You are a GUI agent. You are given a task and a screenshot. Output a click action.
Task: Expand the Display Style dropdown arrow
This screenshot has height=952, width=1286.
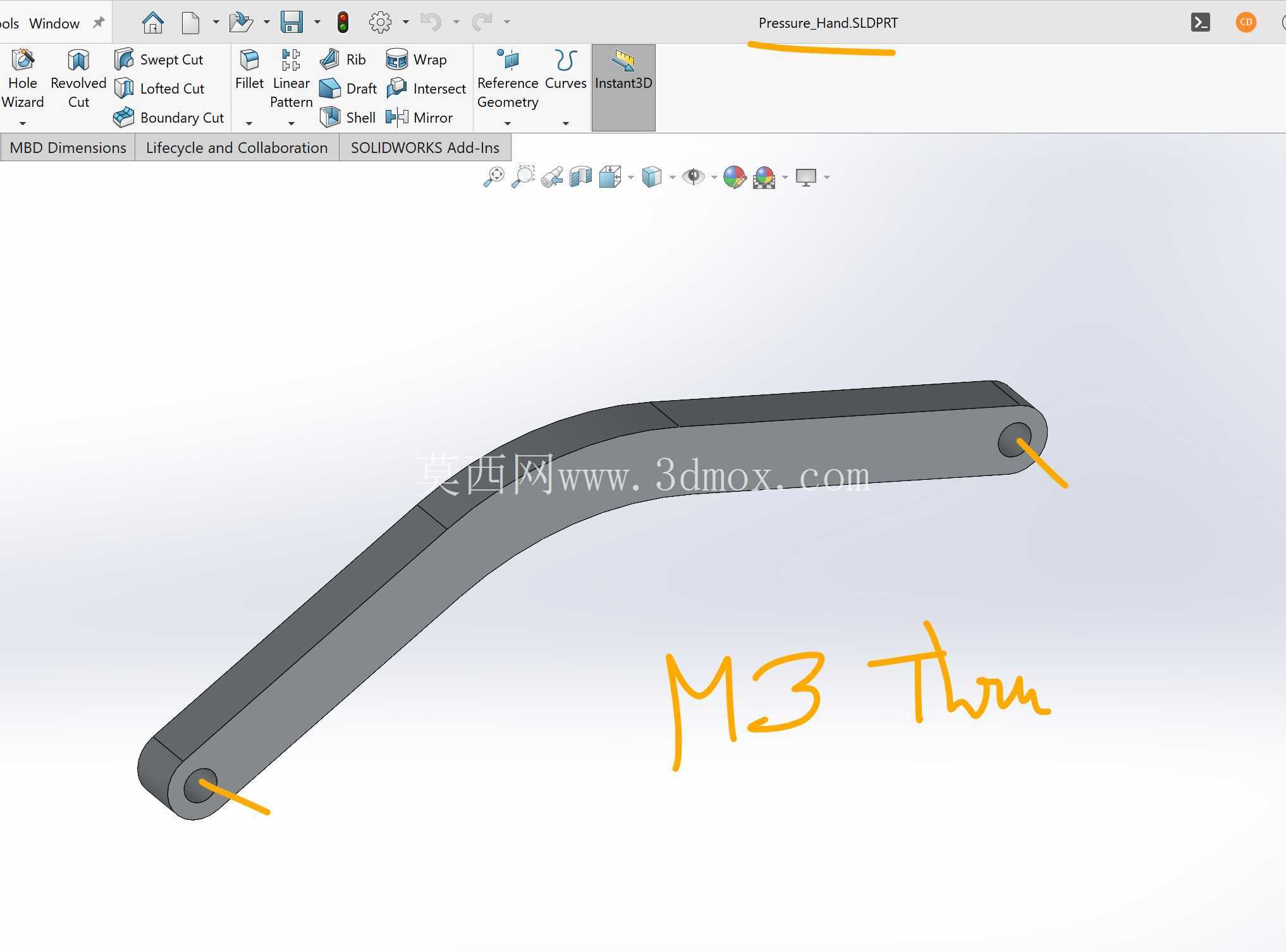[672, 178]
